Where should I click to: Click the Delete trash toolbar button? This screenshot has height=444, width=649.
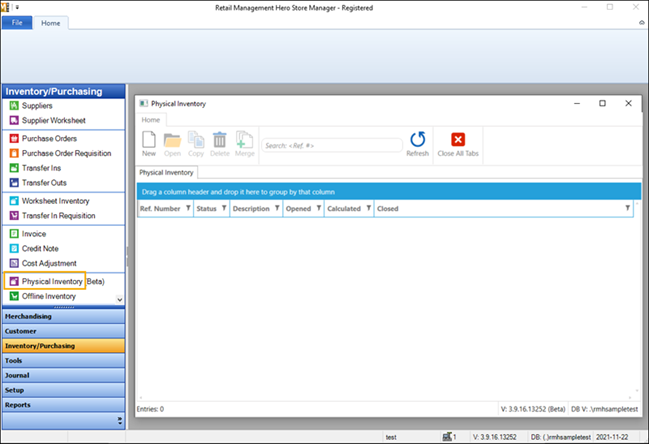point(219,144)
